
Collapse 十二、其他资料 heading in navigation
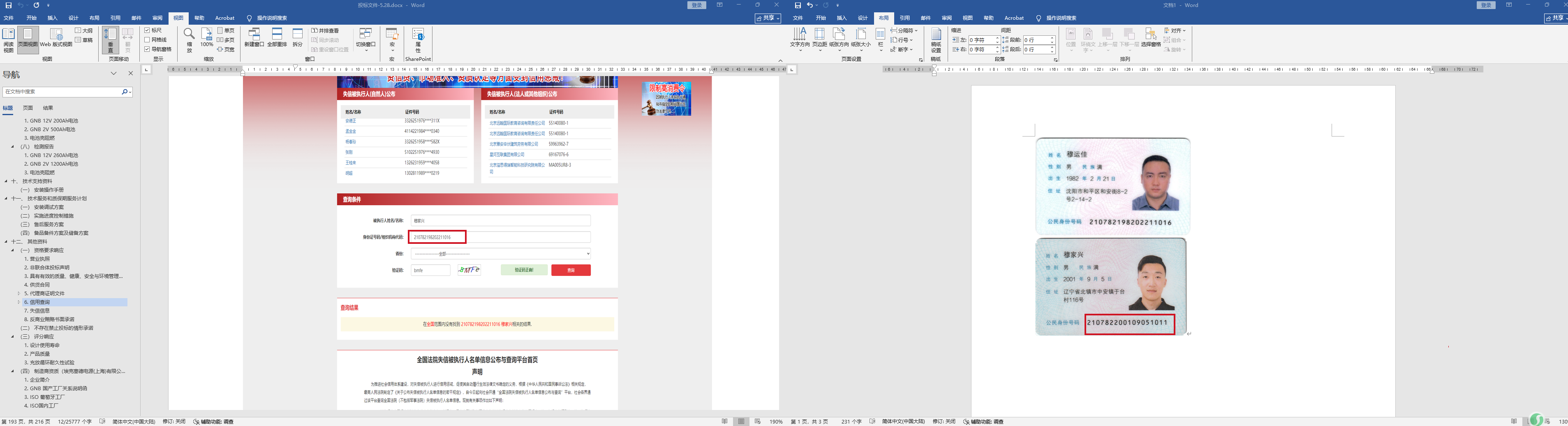[x=6, y=242]
